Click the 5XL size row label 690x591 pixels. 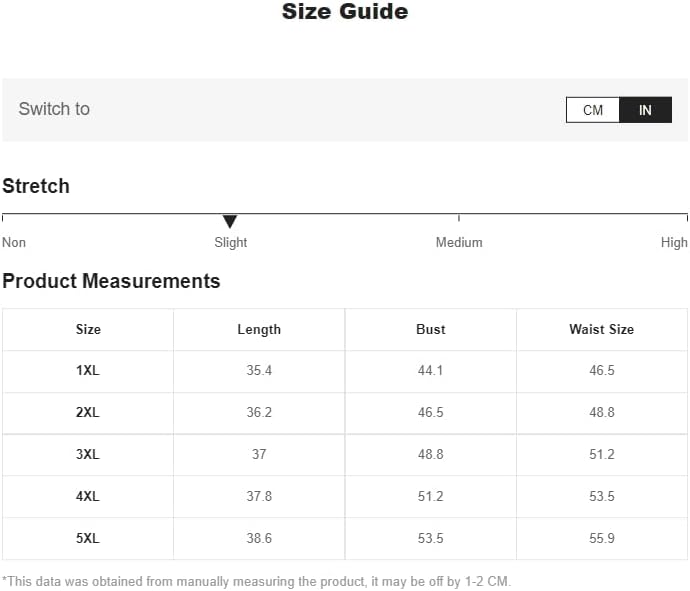pyautogui.click(x=88, y=538)
